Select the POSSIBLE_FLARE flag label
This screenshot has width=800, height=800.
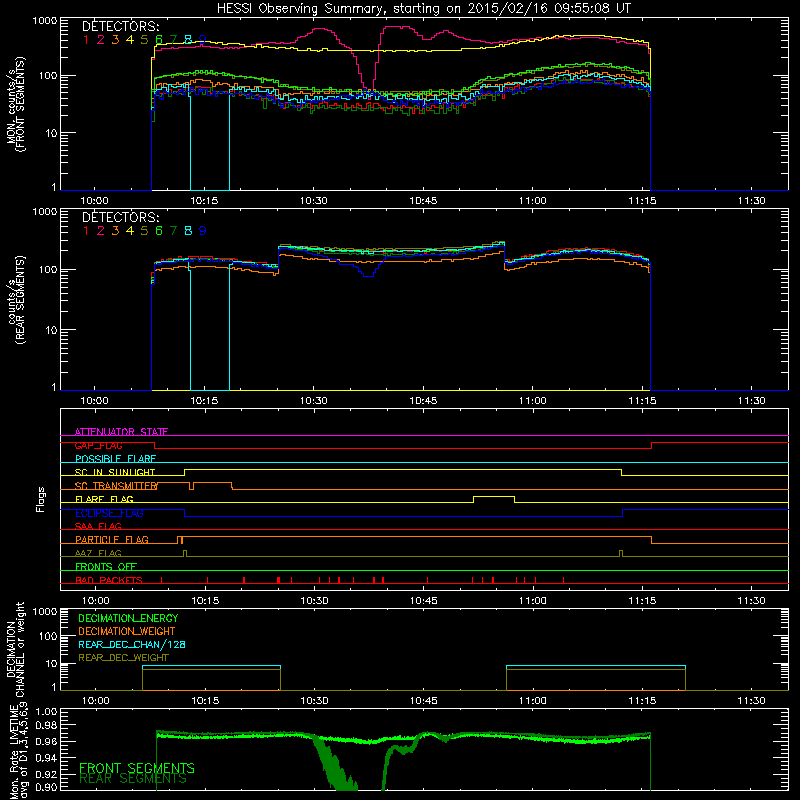pyautogui.click(x=115, y=459)
